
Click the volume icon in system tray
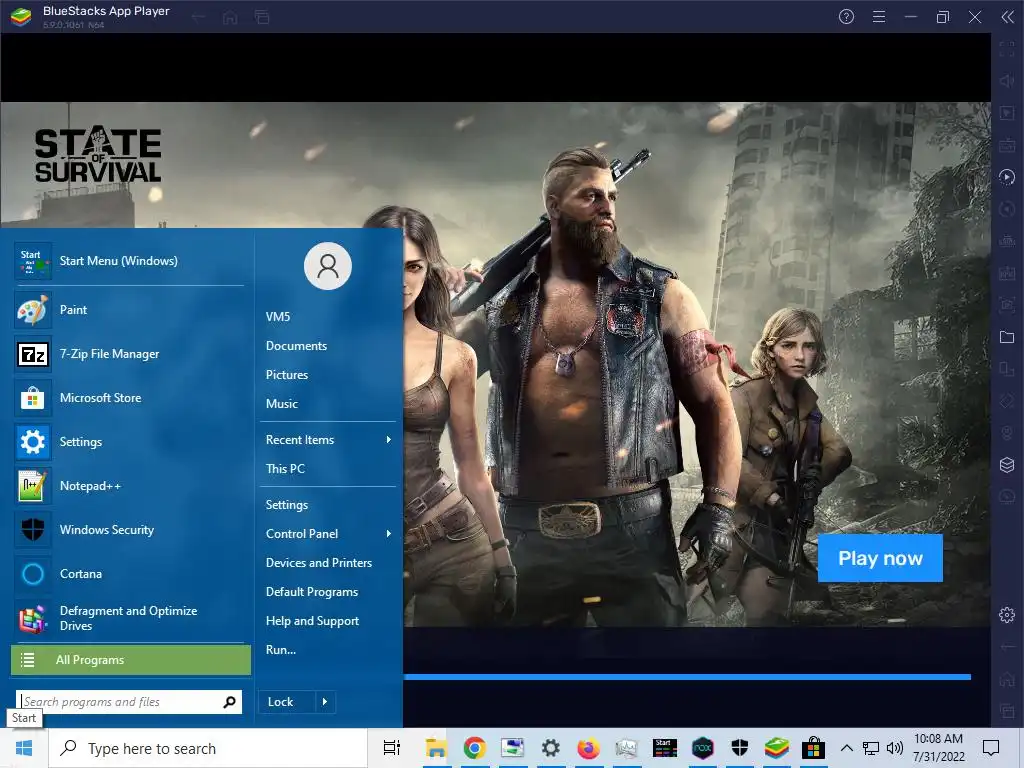[x=895, y=748]
